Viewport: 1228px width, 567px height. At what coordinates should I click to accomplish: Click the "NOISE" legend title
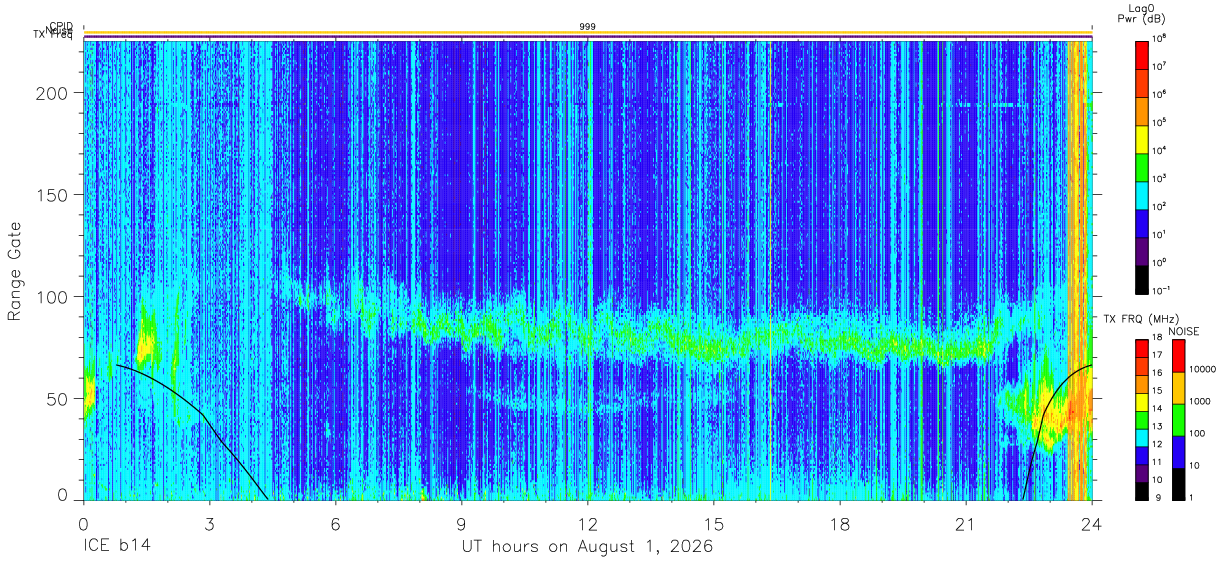point(1184,331)
